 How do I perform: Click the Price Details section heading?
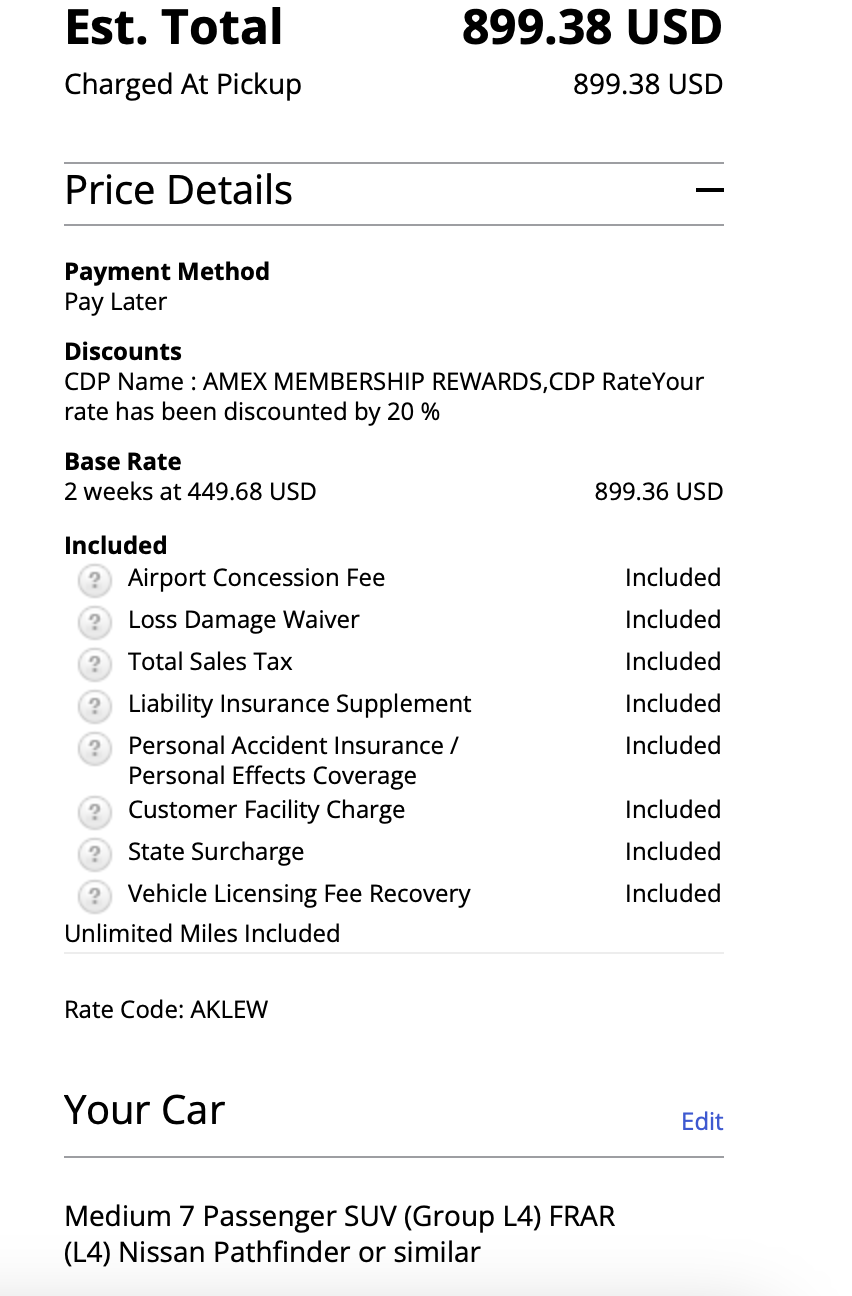pyautogui.click(x=179, y=190)
